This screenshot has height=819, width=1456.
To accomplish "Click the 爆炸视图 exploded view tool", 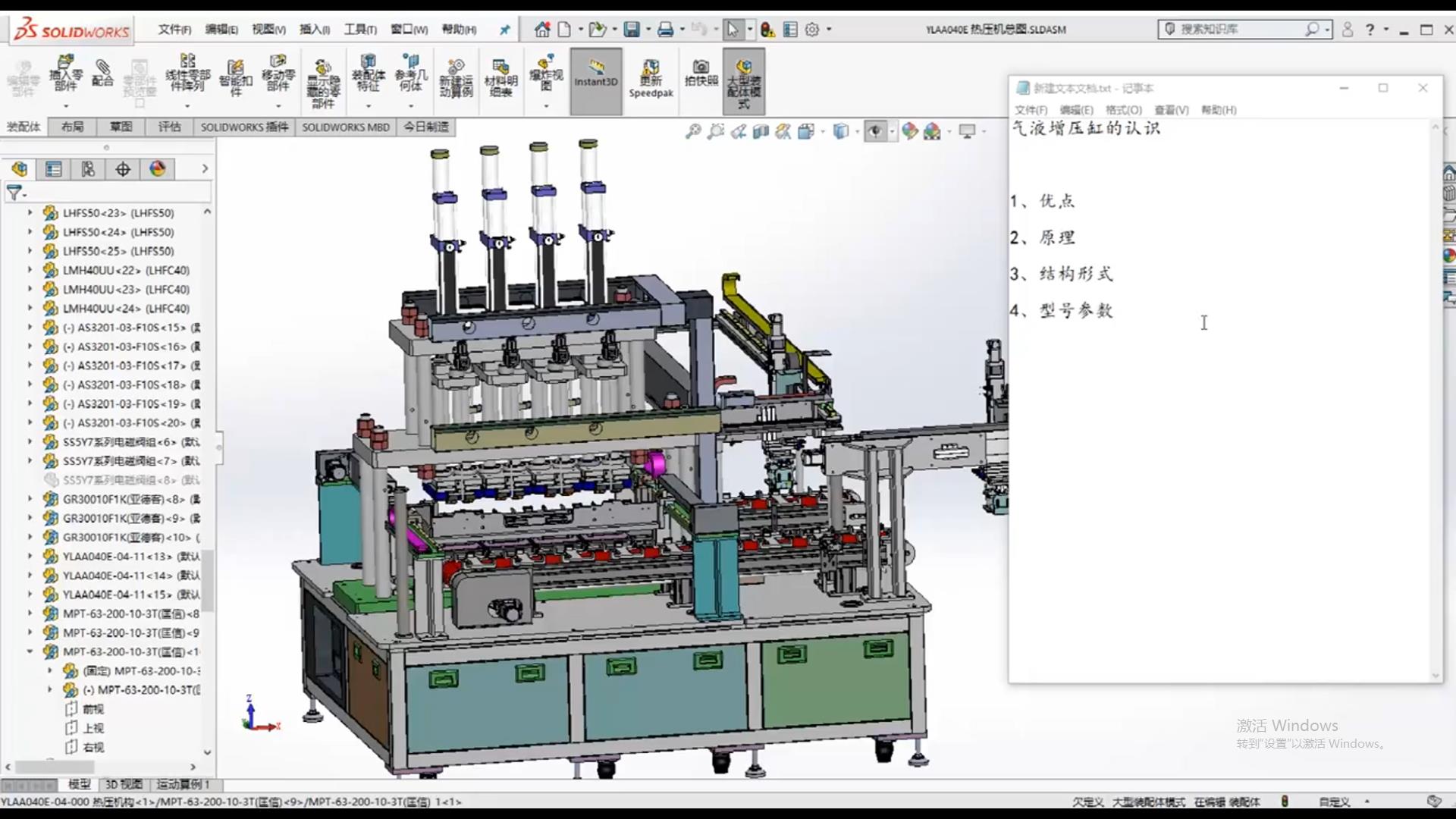I will click(546, 74).
